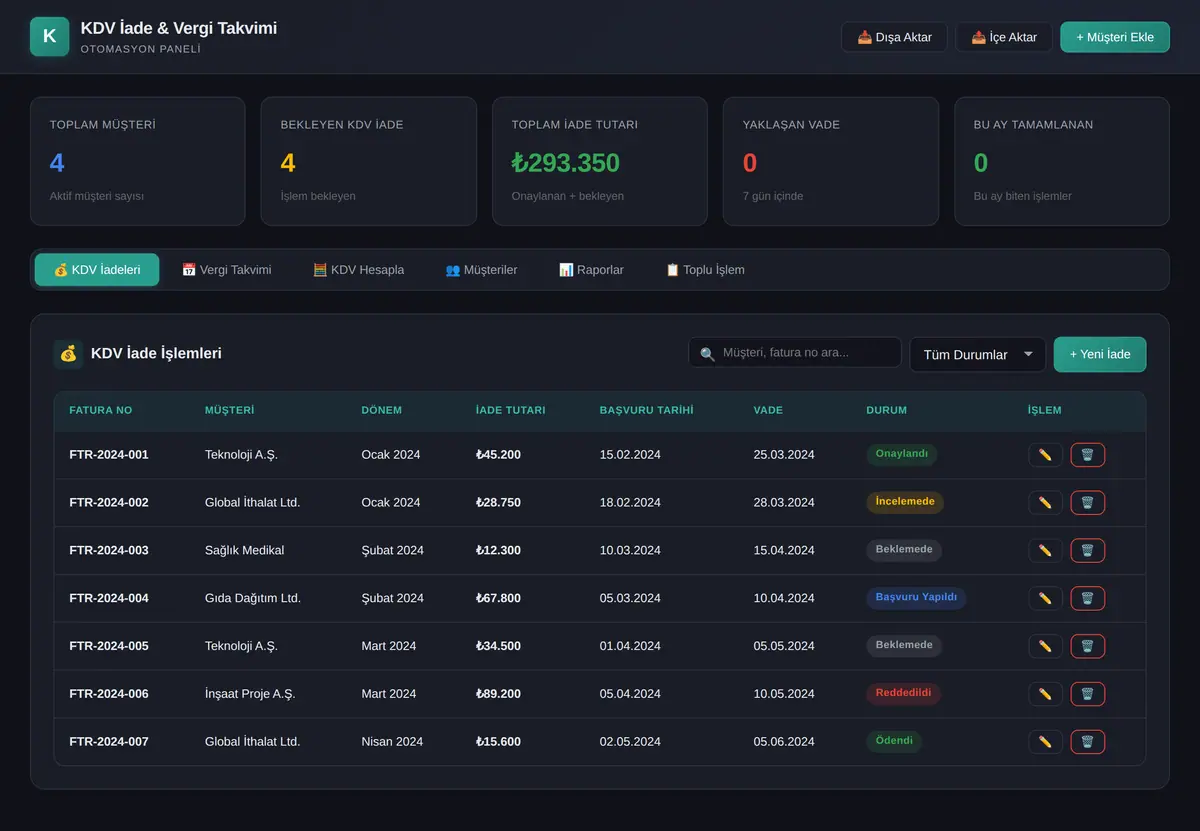The width and height of the screenshot is (1200, 831).
Task: Remove the rejected FTR-2024-006 entry
Action: pyautogui.click(x=1087, y=694)
